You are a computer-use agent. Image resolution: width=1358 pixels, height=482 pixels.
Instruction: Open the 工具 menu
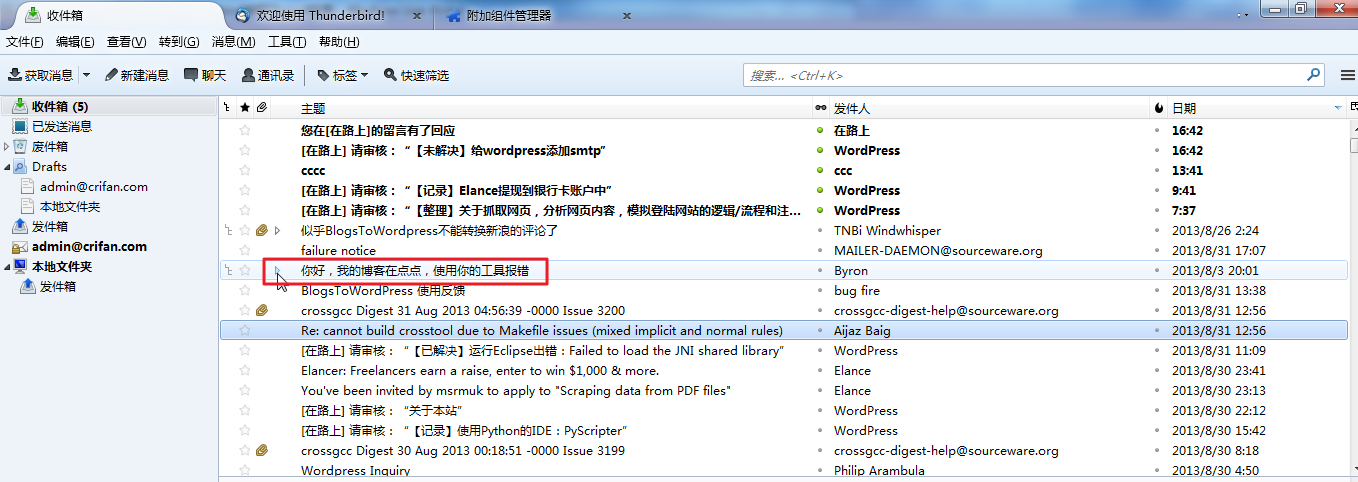pyautogui.click(x=287, y=42)
